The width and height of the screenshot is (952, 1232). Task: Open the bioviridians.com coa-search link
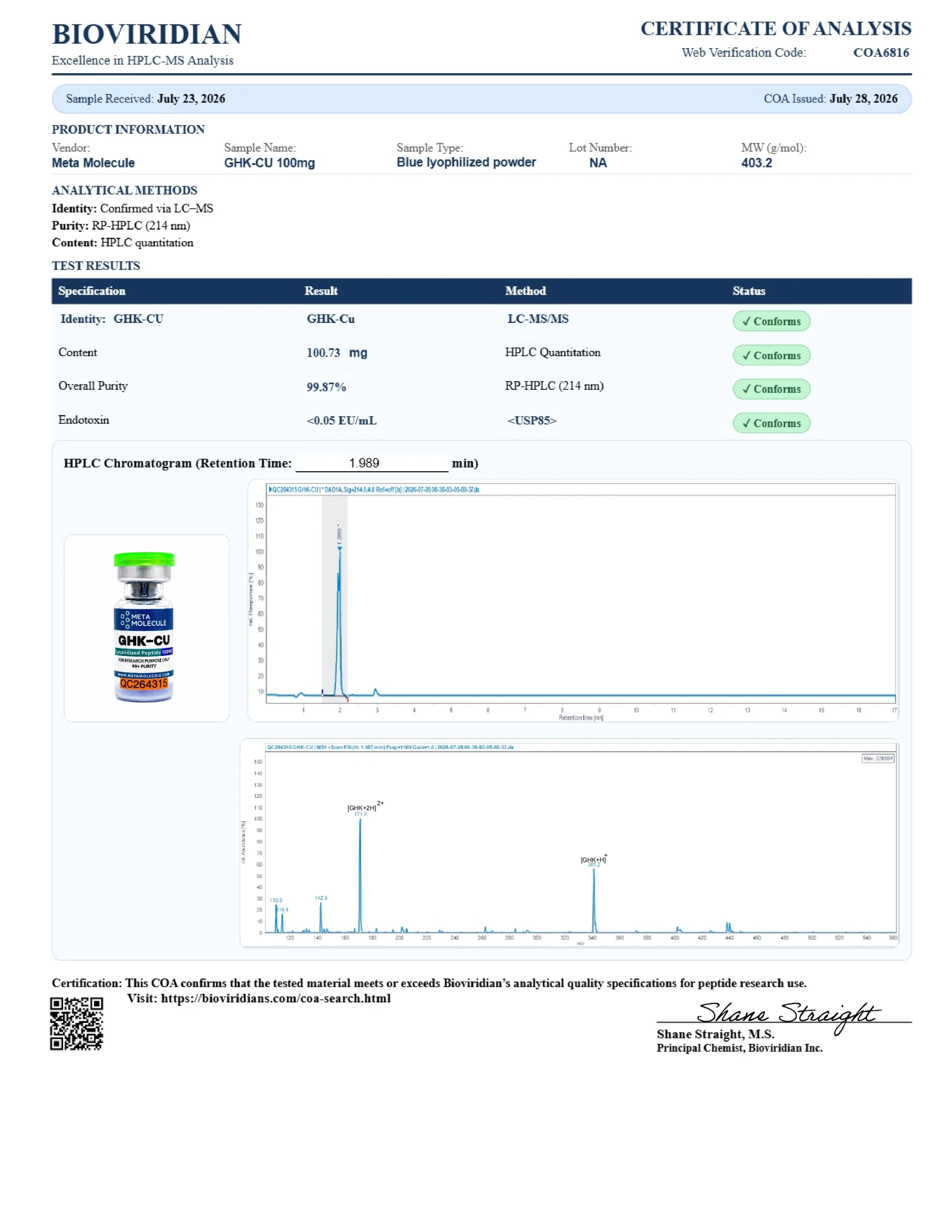pyautogui.click(x=275, y=999)
